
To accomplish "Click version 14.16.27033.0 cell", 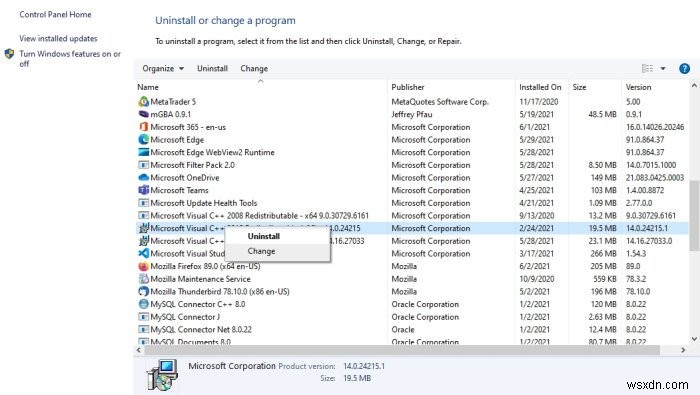I will tap(649, 241).
